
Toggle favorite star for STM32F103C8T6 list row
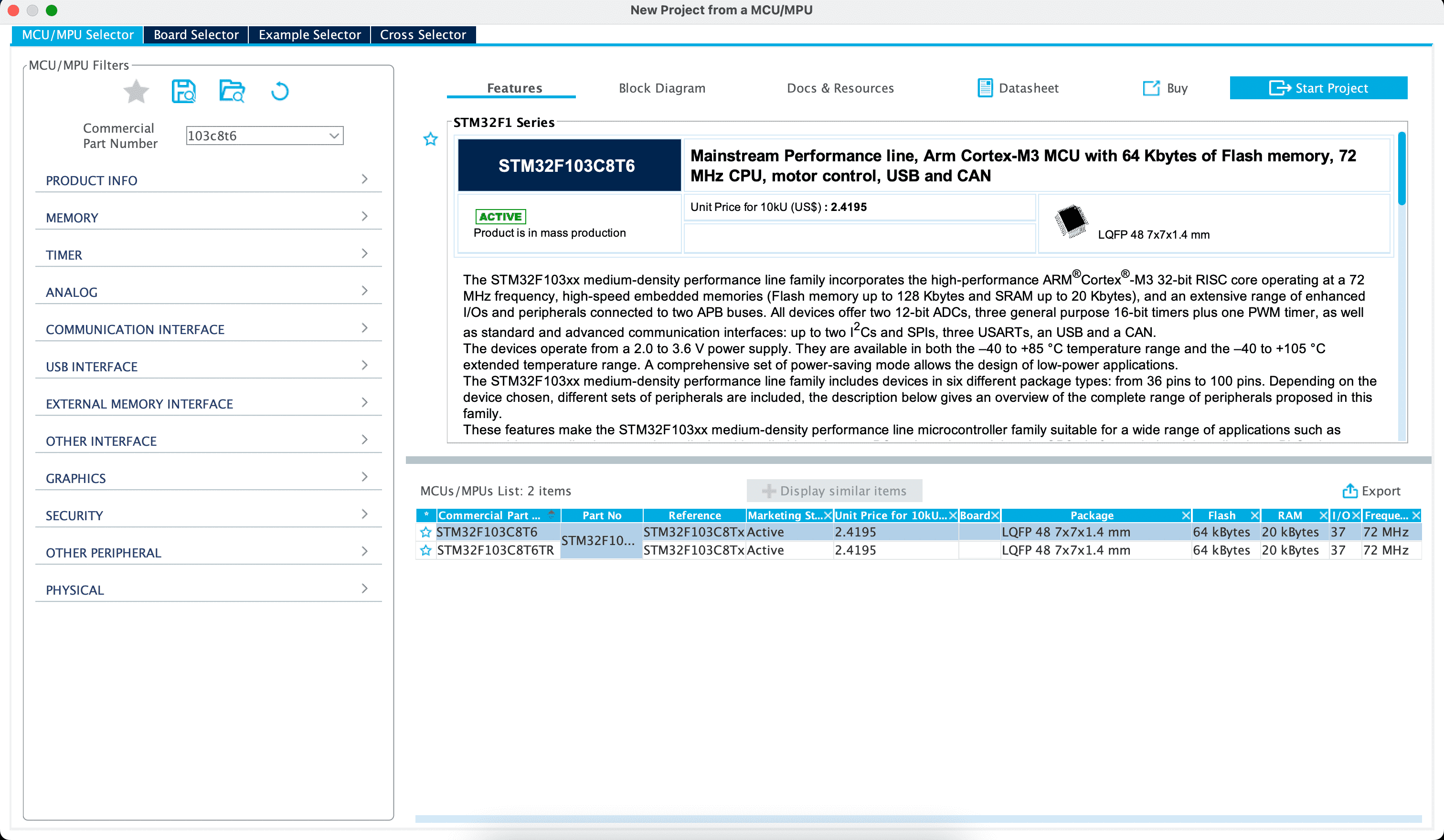click(426, 532)
